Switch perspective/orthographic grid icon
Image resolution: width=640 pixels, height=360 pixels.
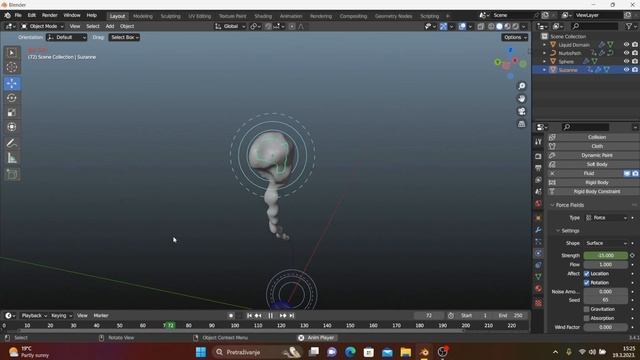click(521, 124)
